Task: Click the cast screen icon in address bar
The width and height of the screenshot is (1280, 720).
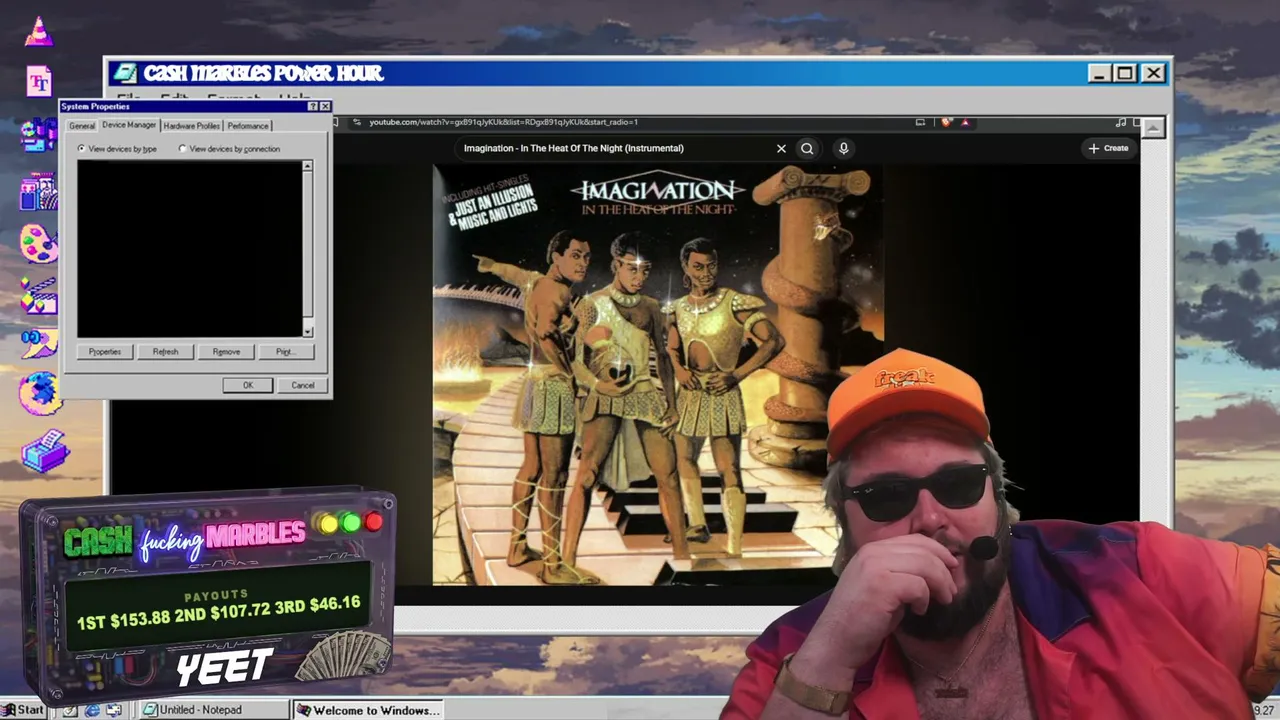Action: [x=920, y=122]
